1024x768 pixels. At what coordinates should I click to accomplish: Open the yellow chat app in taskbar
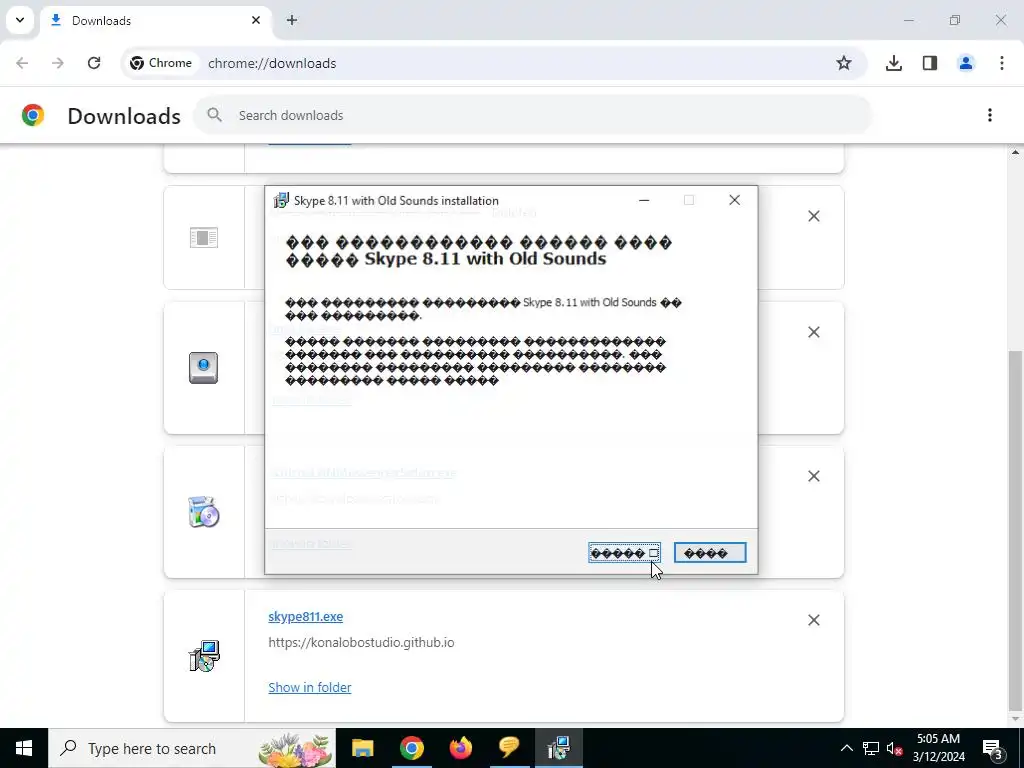(509, 748)
